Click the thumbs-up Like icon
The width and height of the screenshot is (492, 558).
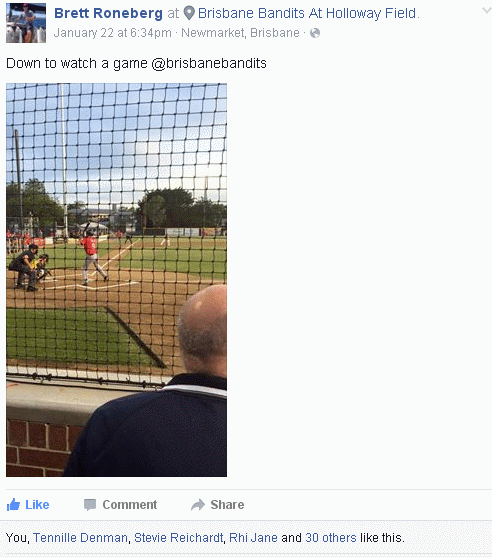tap(13, 505)
